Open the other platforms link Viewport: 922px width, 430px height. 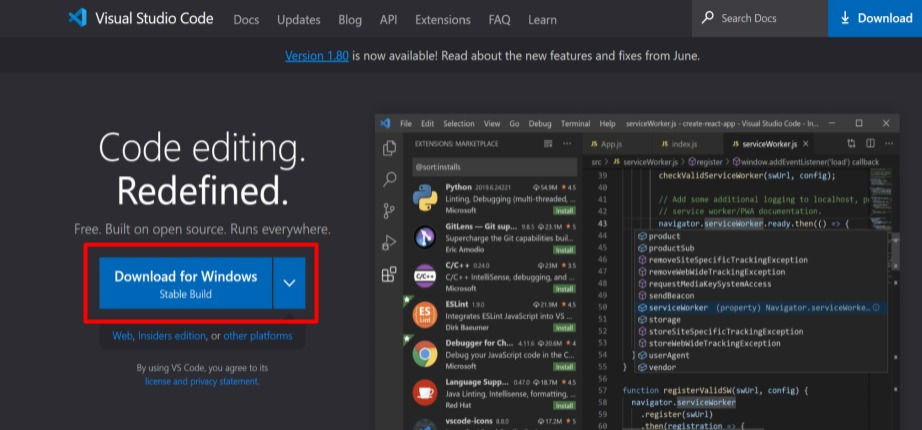click(258, 336)
